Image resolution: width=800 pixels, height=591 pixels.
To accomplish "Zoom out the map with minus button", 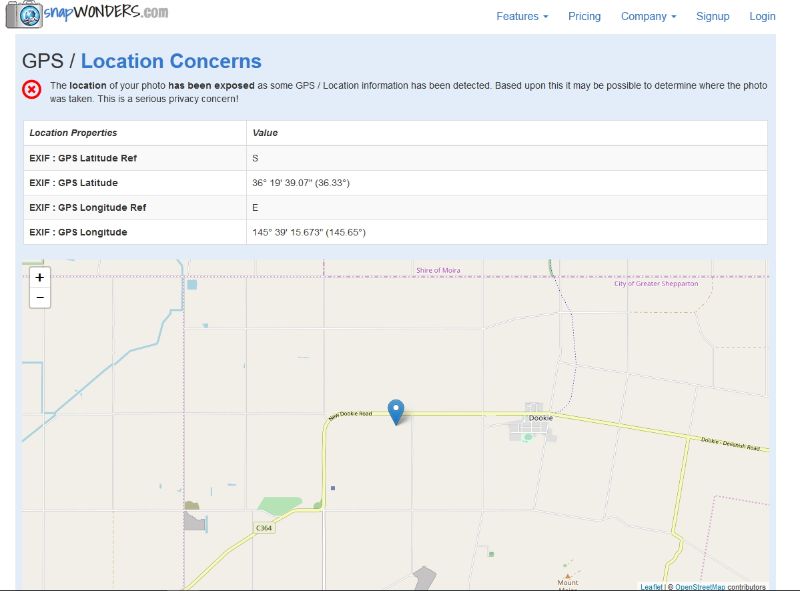I will point(40,298).
